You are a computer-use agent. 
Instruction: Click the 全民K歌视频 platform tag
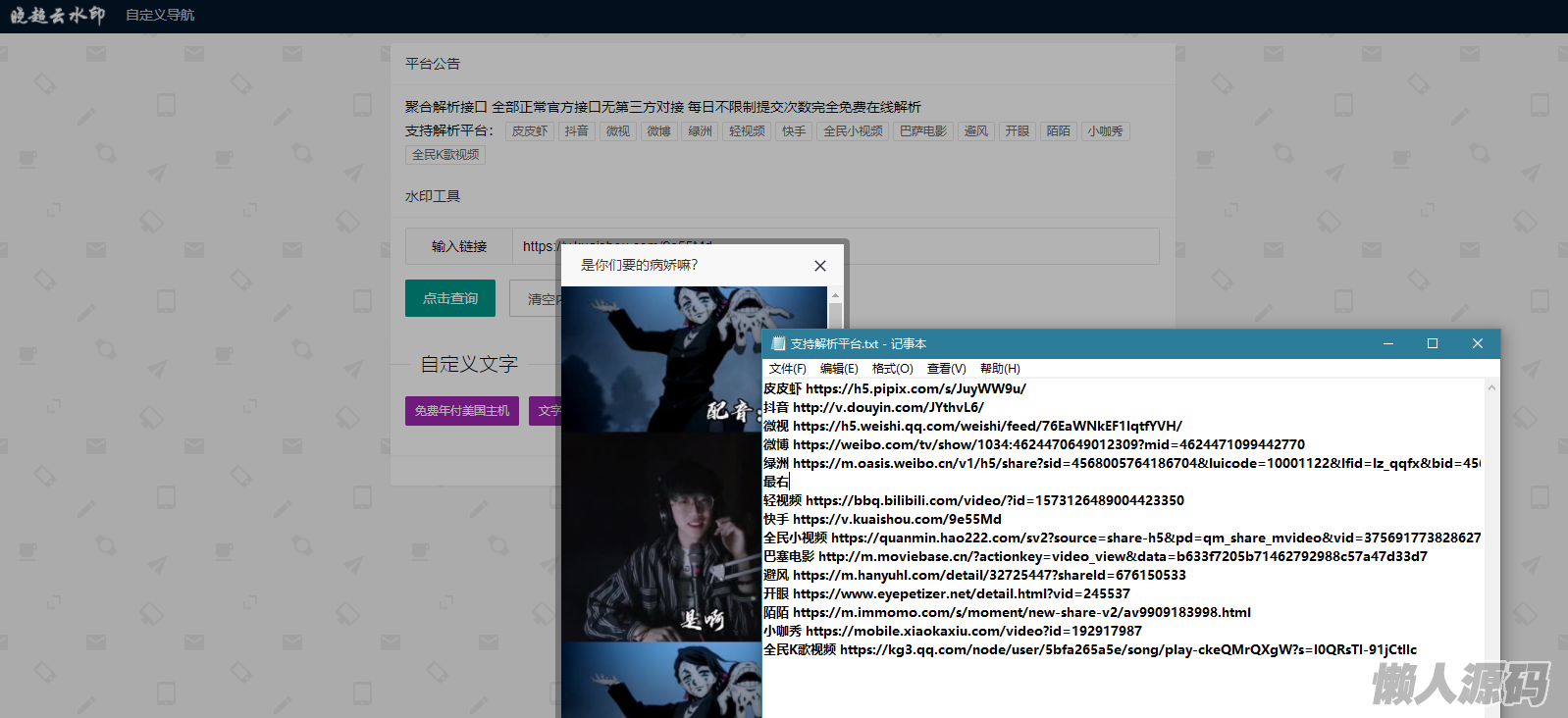445,155
